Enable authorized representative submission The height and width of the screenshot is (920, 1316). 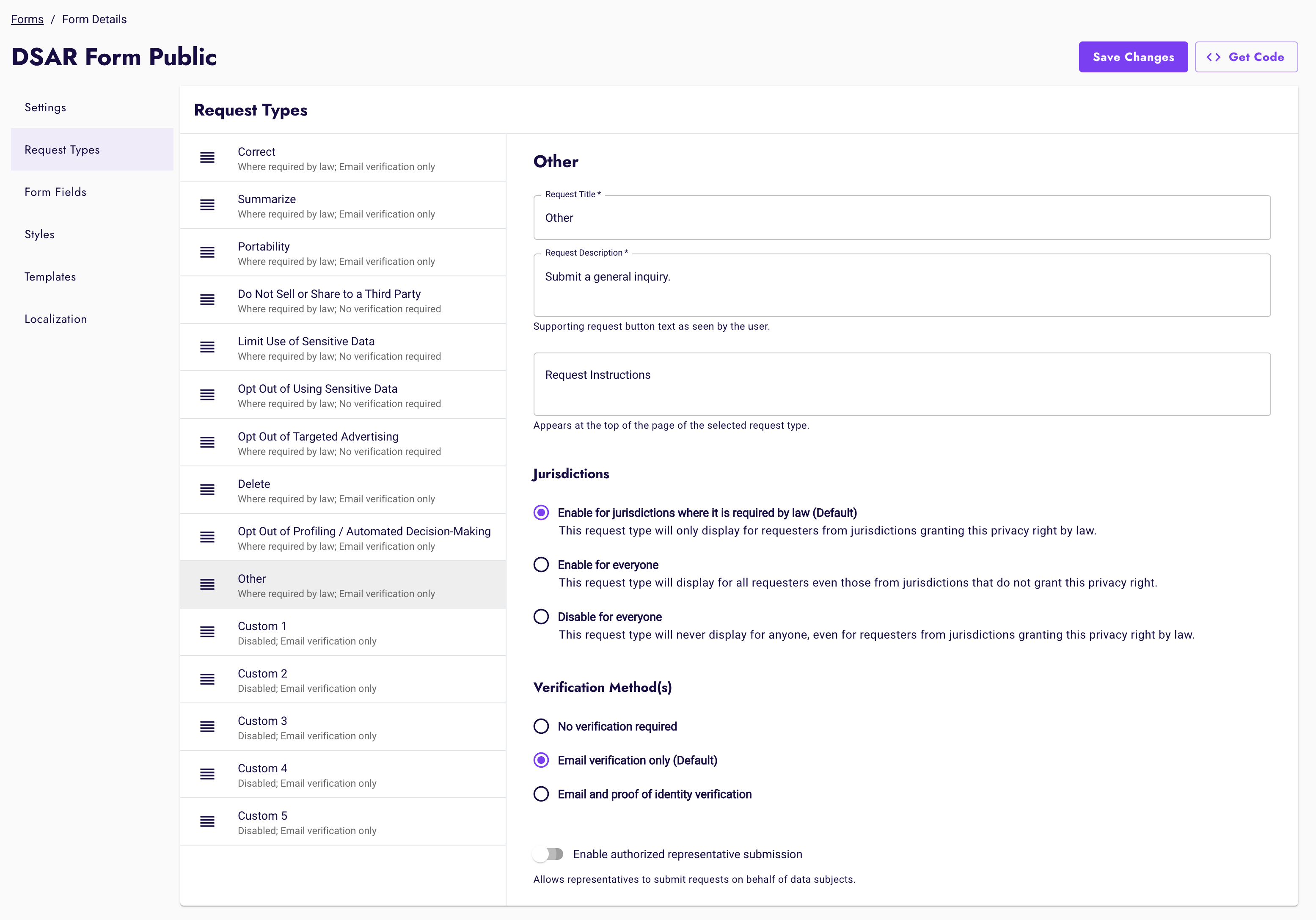click(x=548, y=854)
